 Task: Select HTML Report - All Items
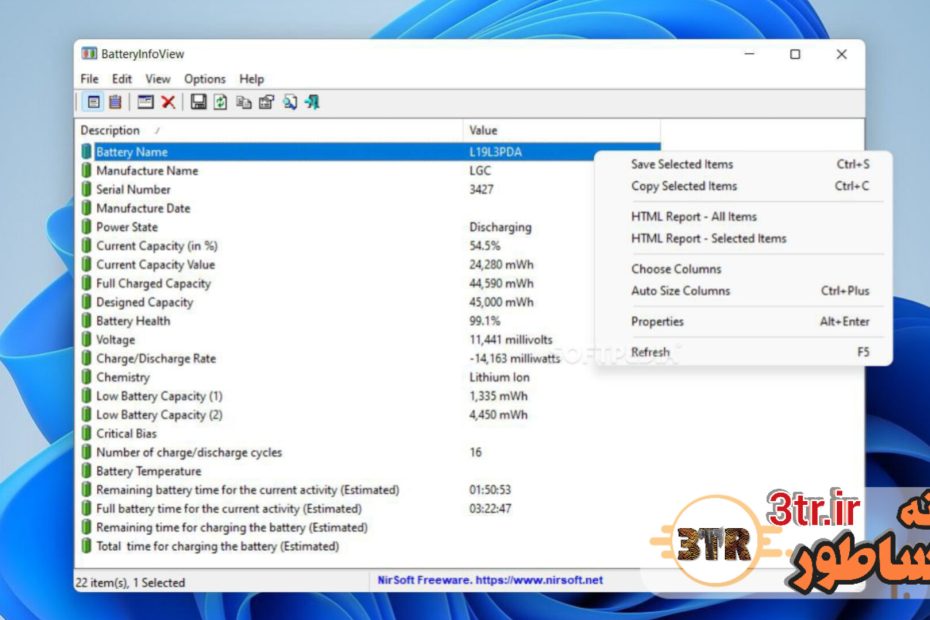point(694,217)
